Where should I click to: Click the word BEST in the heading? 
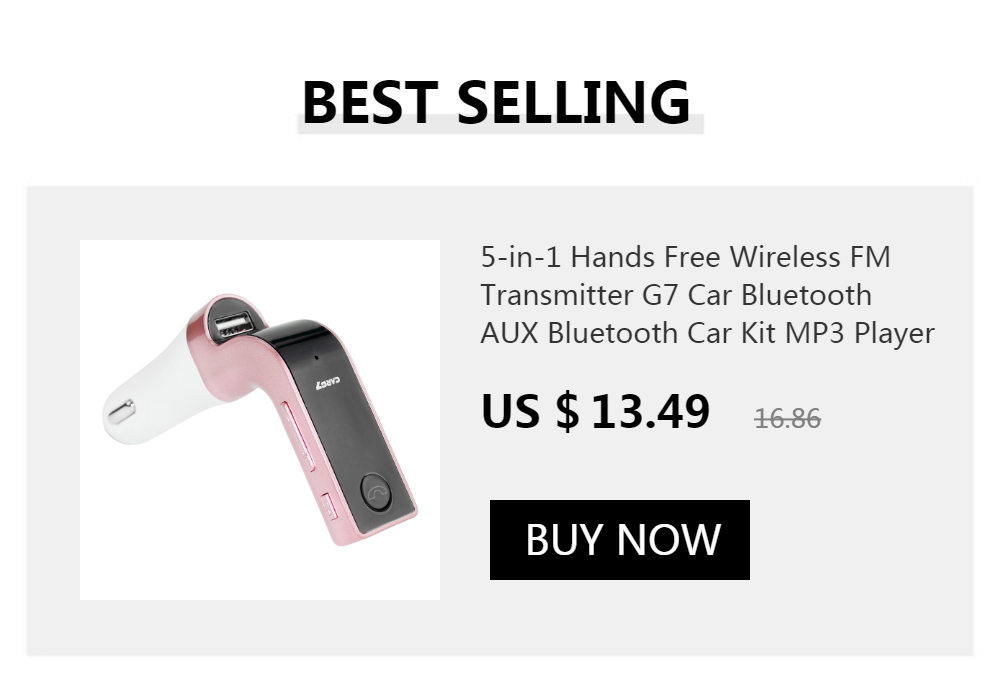(x=370, y=102)
